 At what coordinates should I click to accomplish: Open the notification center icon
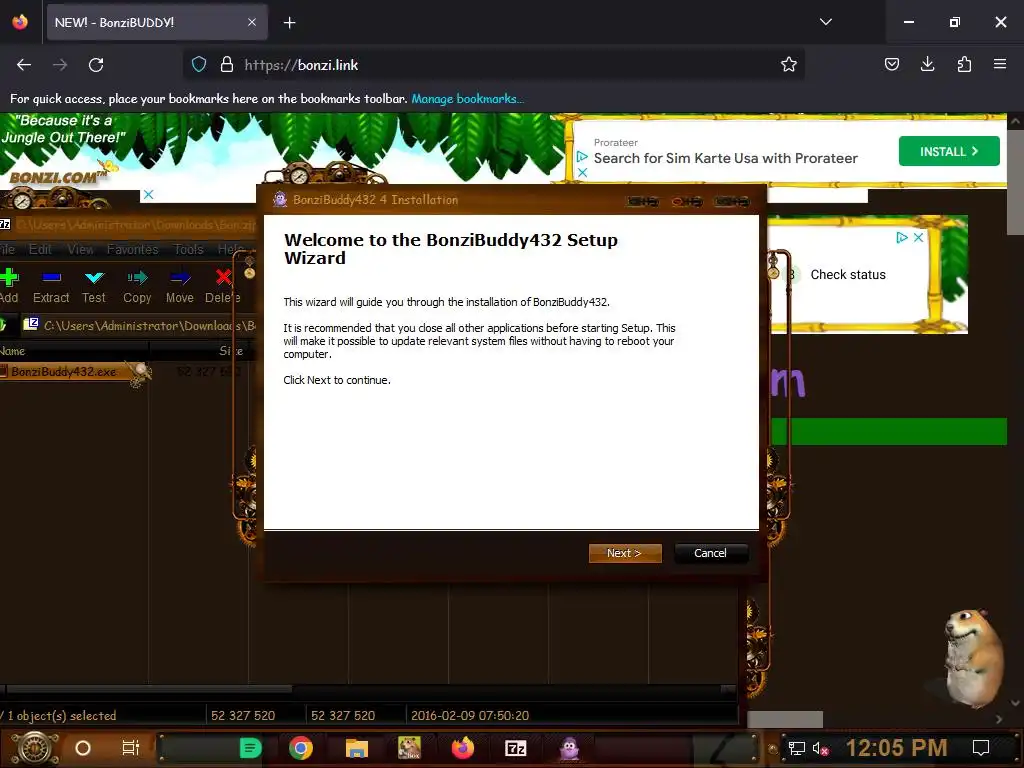coord(981,748)
